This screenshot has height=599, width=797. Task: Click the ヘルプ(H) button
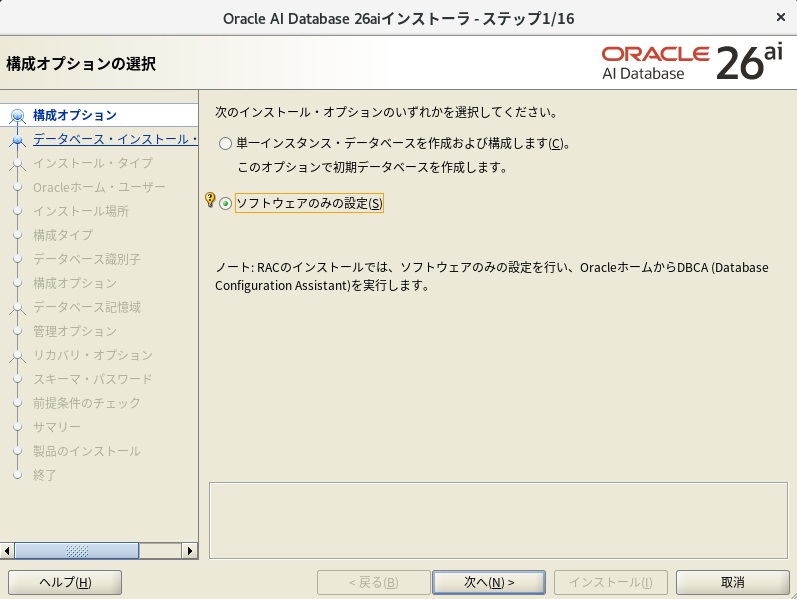pos(65,582)
